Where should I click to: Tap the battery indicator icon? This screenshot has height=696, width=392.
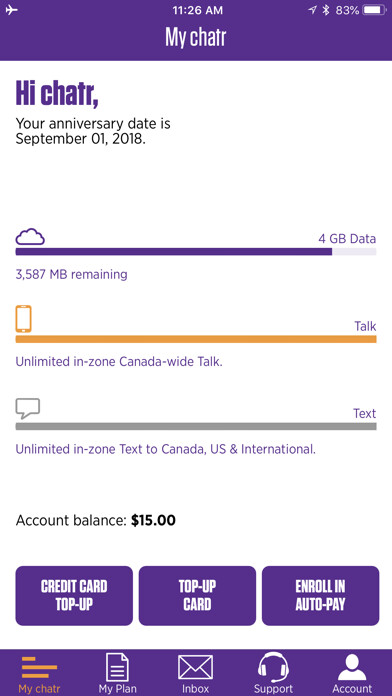pos(374,10)
